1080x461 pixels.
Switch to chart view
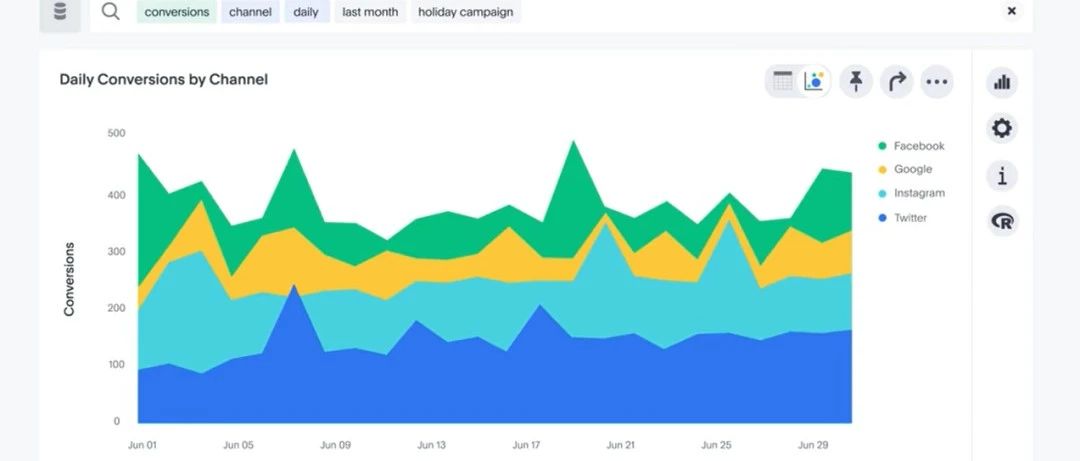[x=815, y=82]
